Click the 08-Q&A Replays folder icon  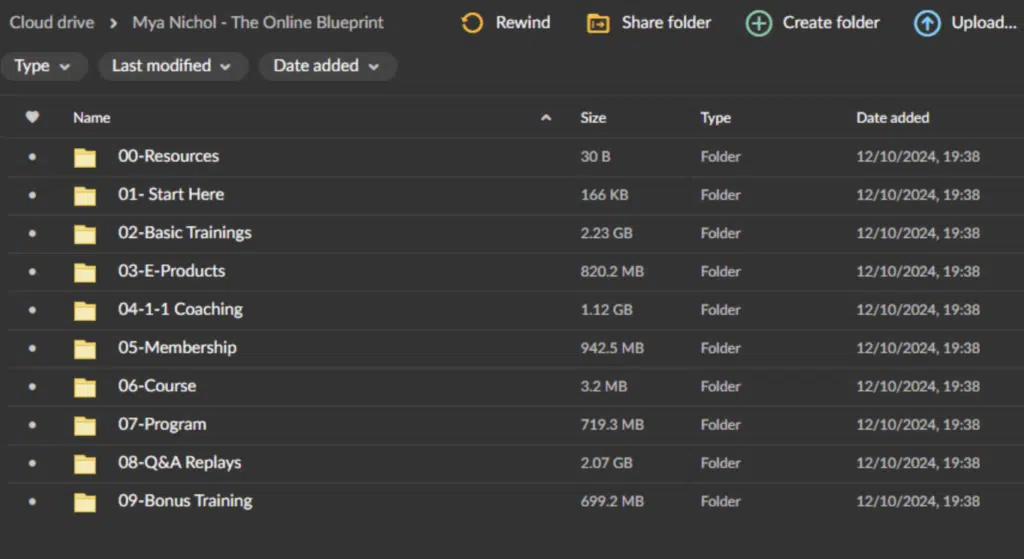85,464
